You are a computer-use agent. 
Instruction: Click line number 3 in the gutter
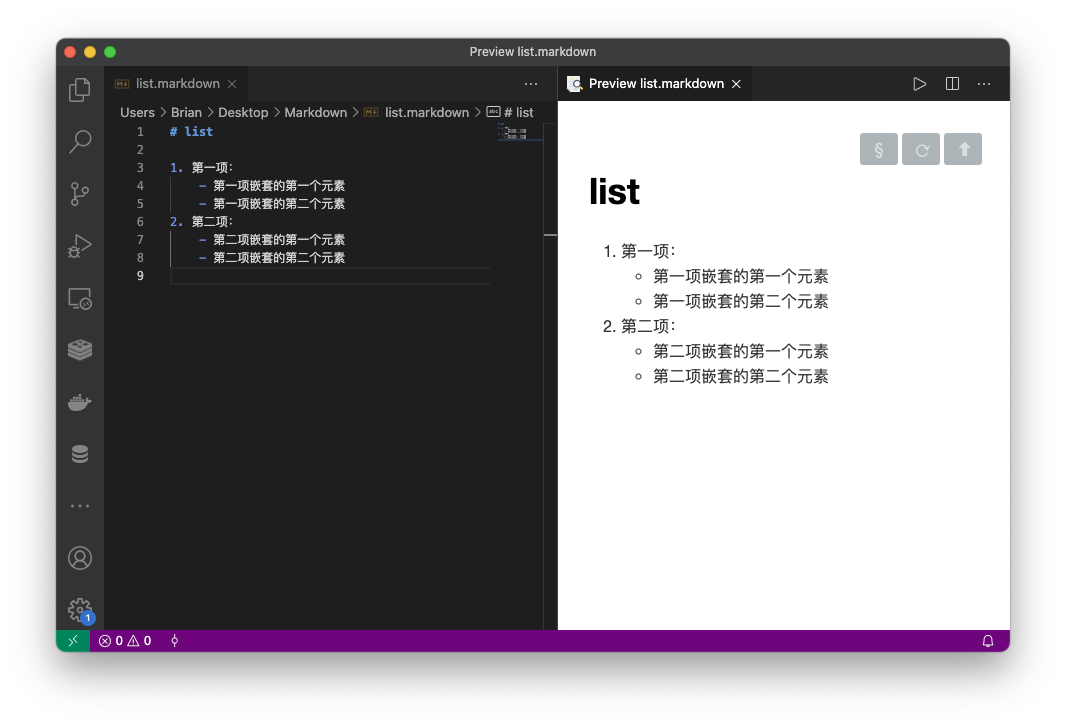[x=140, y=167]
